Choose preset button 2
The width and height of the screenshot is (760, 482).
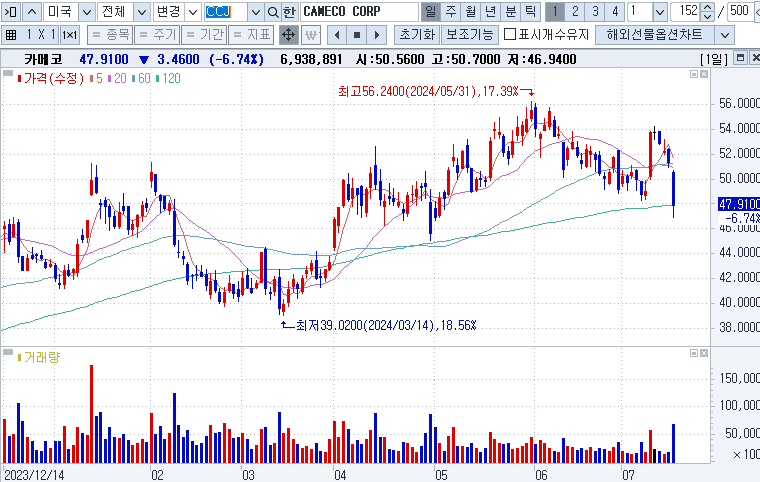point(575,12)
